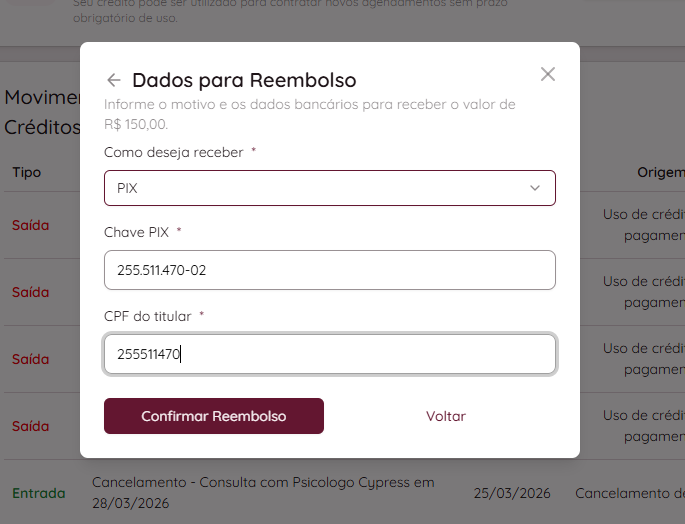Click the Chave PIX input field
The width and height of the screenshot is (685, 524).
329,270
